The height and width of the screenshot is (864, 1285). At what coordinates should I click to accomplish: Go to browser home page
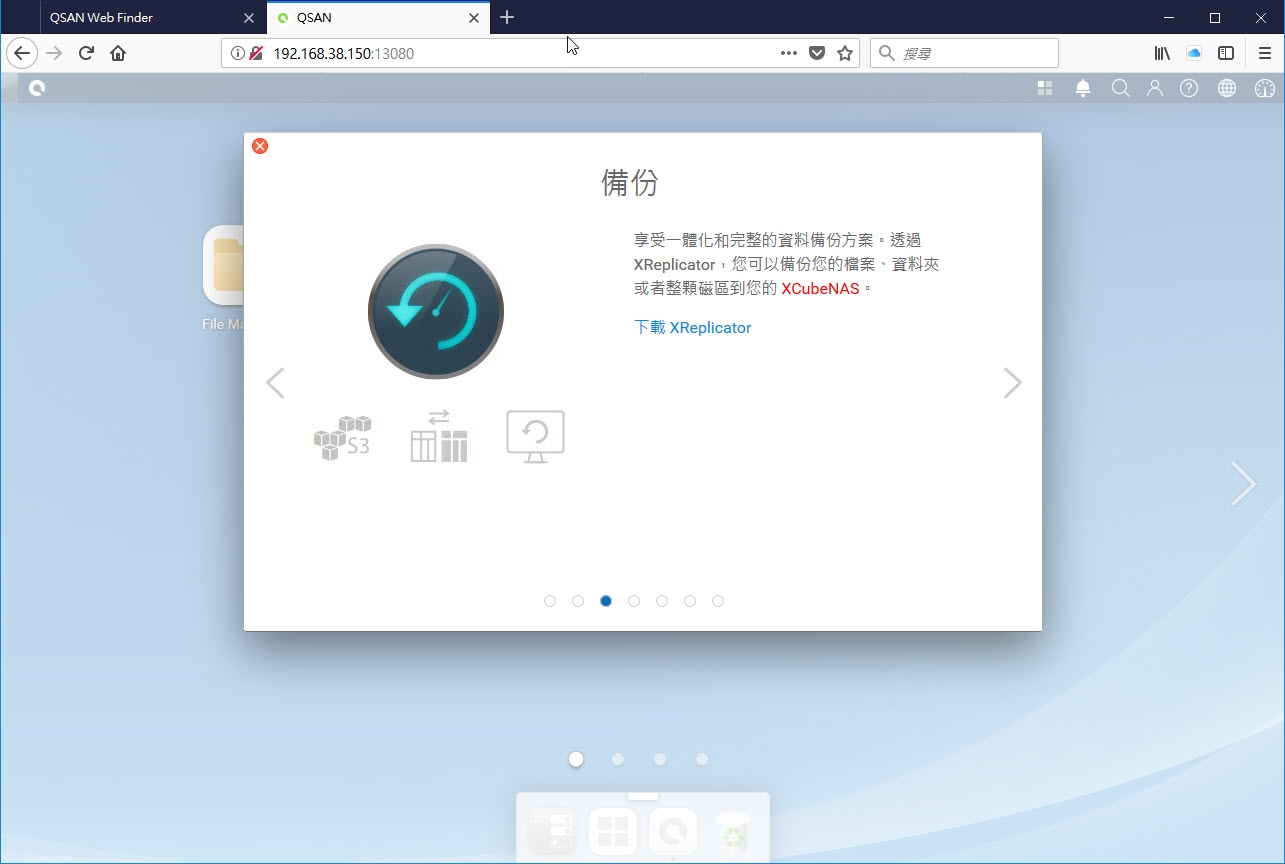coord(118,53)
